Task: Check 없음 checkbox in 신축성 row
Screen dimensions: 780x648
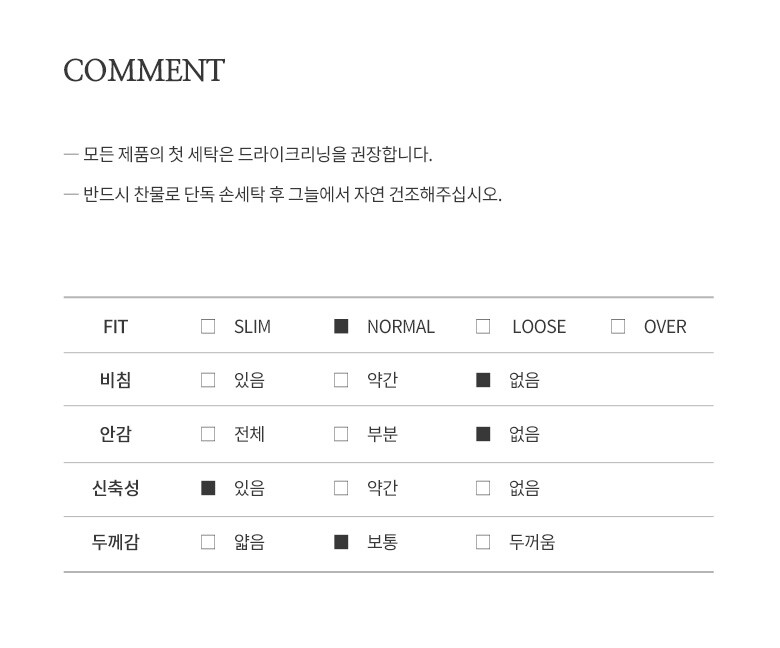Action: (483, 488)
